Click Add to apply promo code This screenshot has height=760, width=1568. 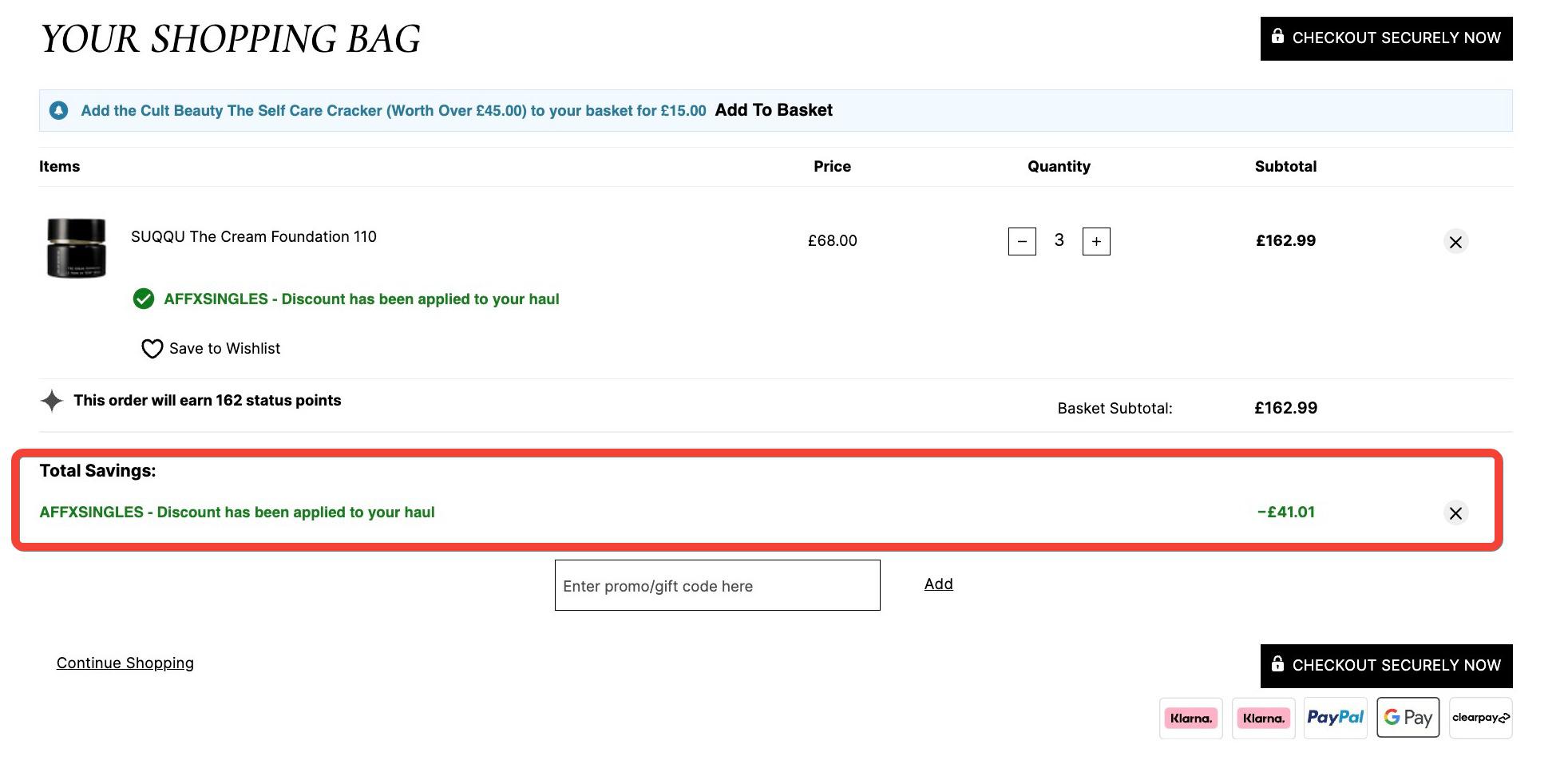(x=939, y=584)
